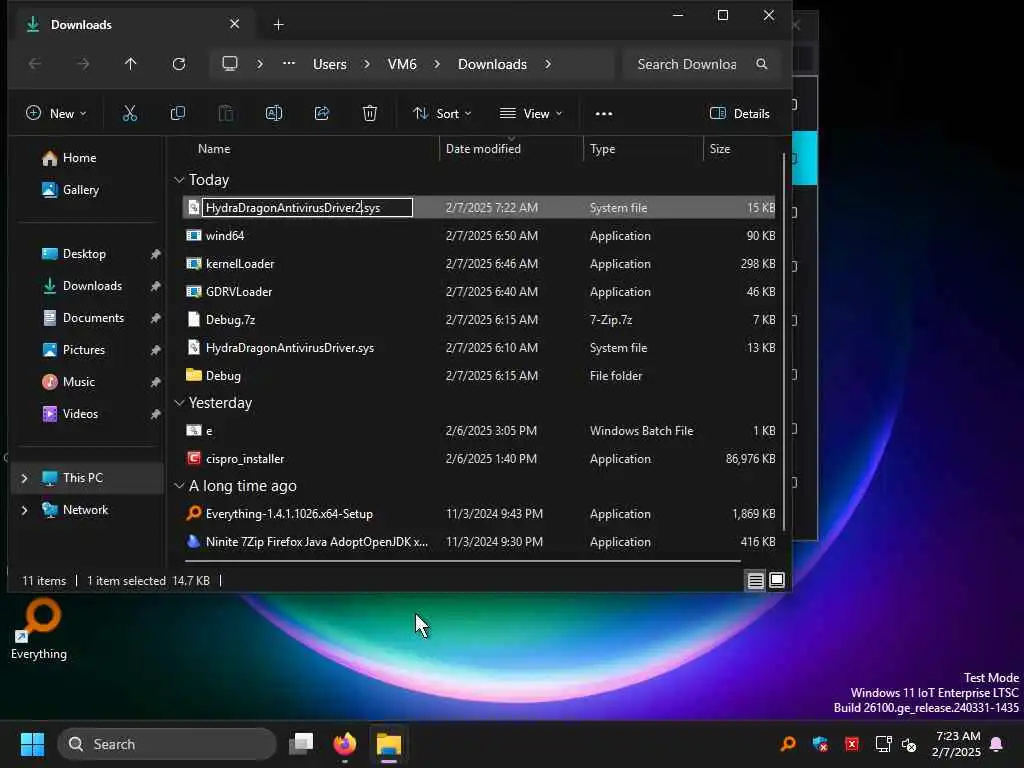Click the file rename text box

(307, 208)
